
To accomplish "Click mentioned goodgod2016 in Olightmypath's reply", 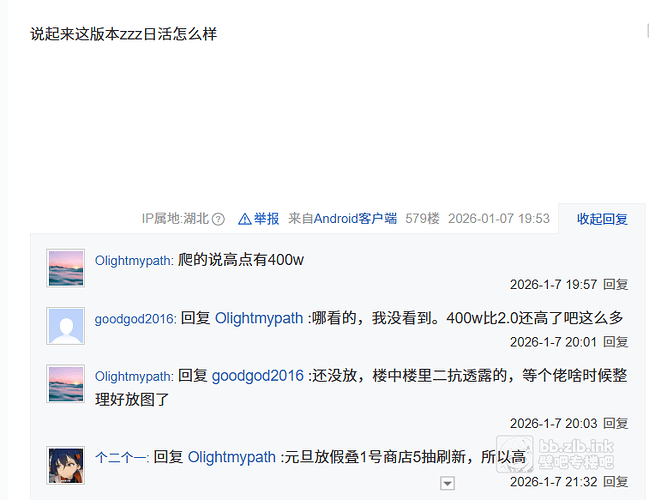I will (x=258, y=376).
